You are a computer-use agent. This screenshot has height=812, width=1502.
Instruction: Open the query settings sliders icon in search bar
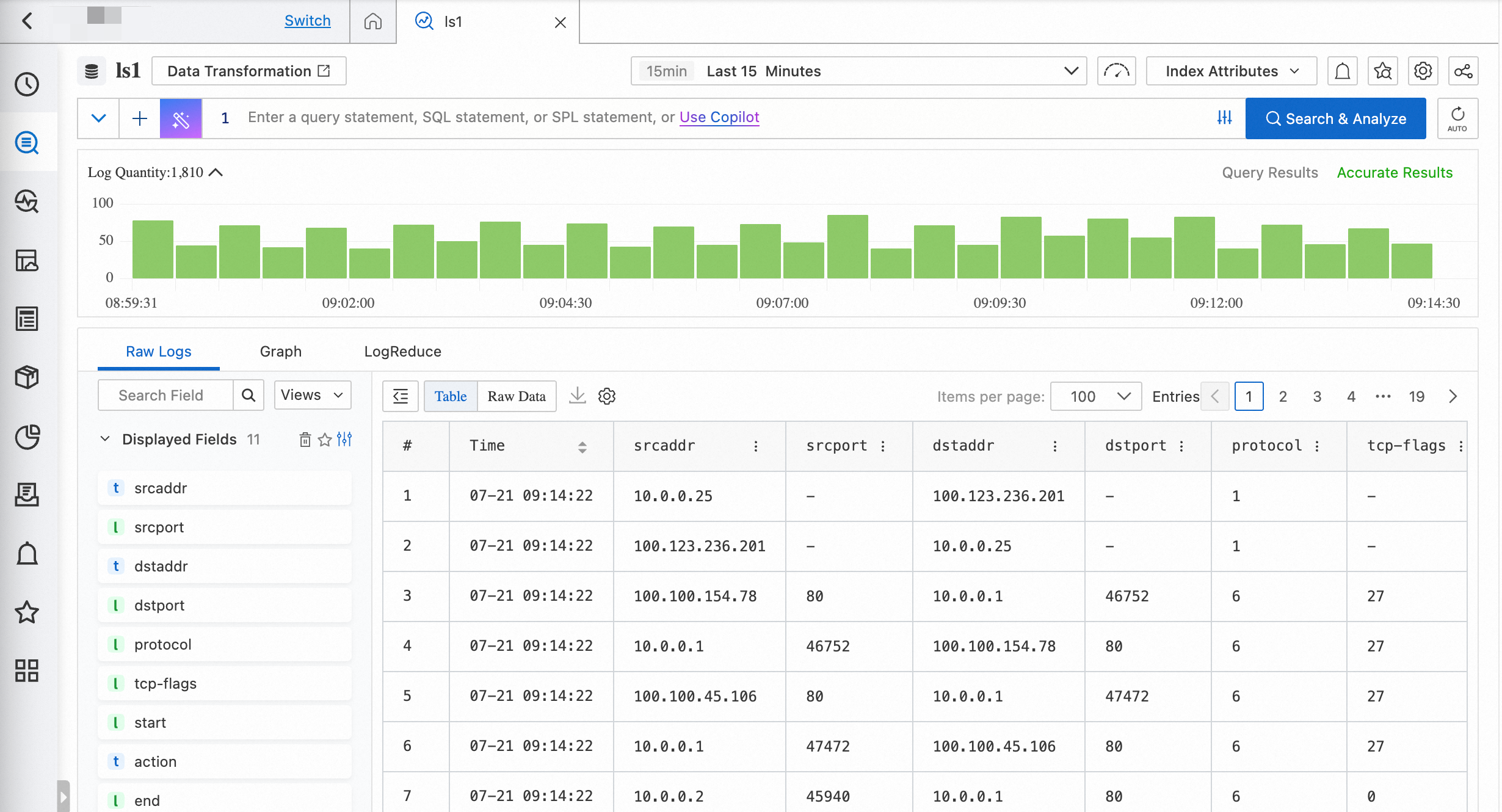1224,118
